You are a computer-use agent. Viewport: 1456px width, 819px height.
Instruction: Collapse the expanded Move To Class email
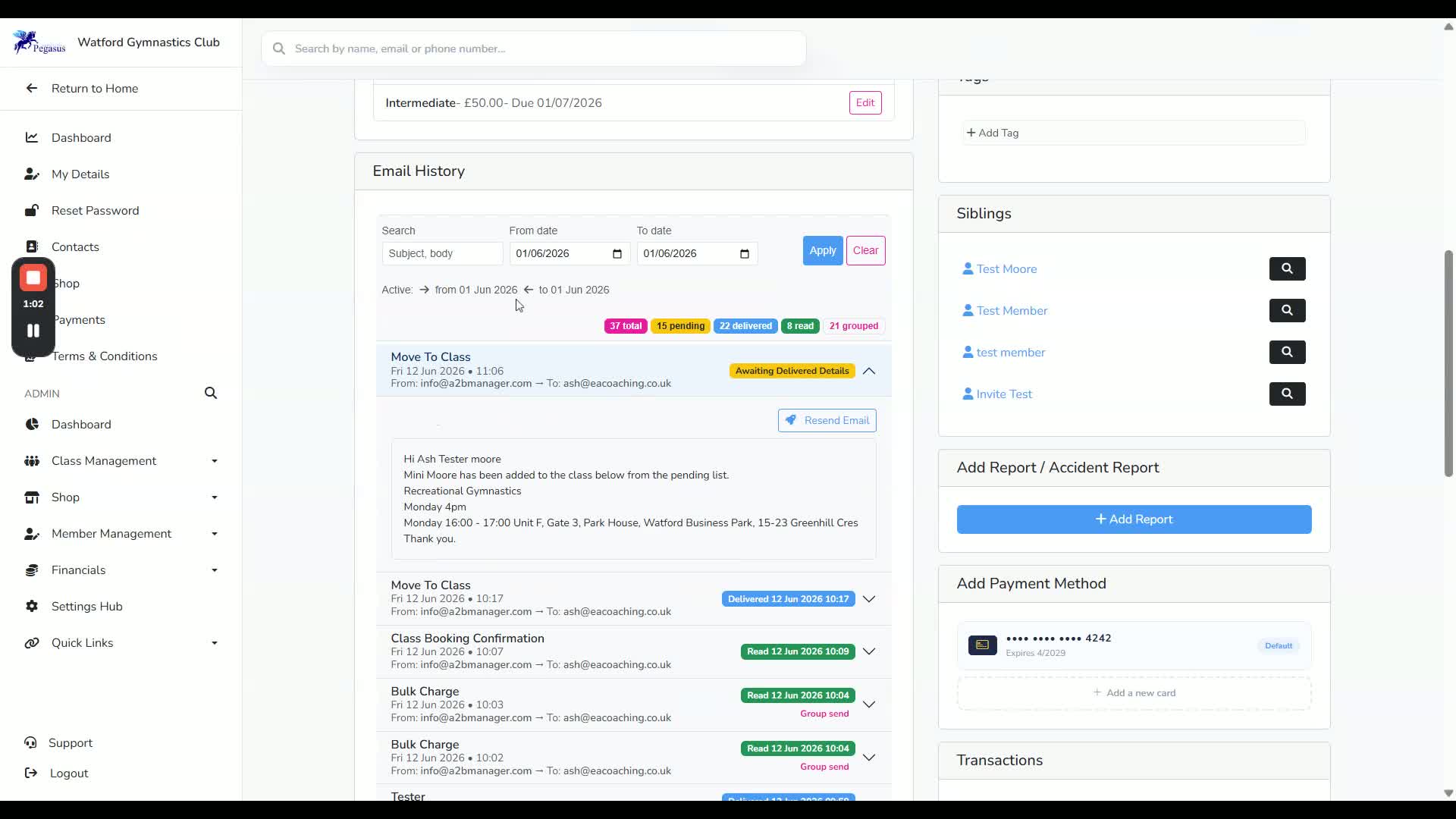pyautogui.click(x=869, y=371)
